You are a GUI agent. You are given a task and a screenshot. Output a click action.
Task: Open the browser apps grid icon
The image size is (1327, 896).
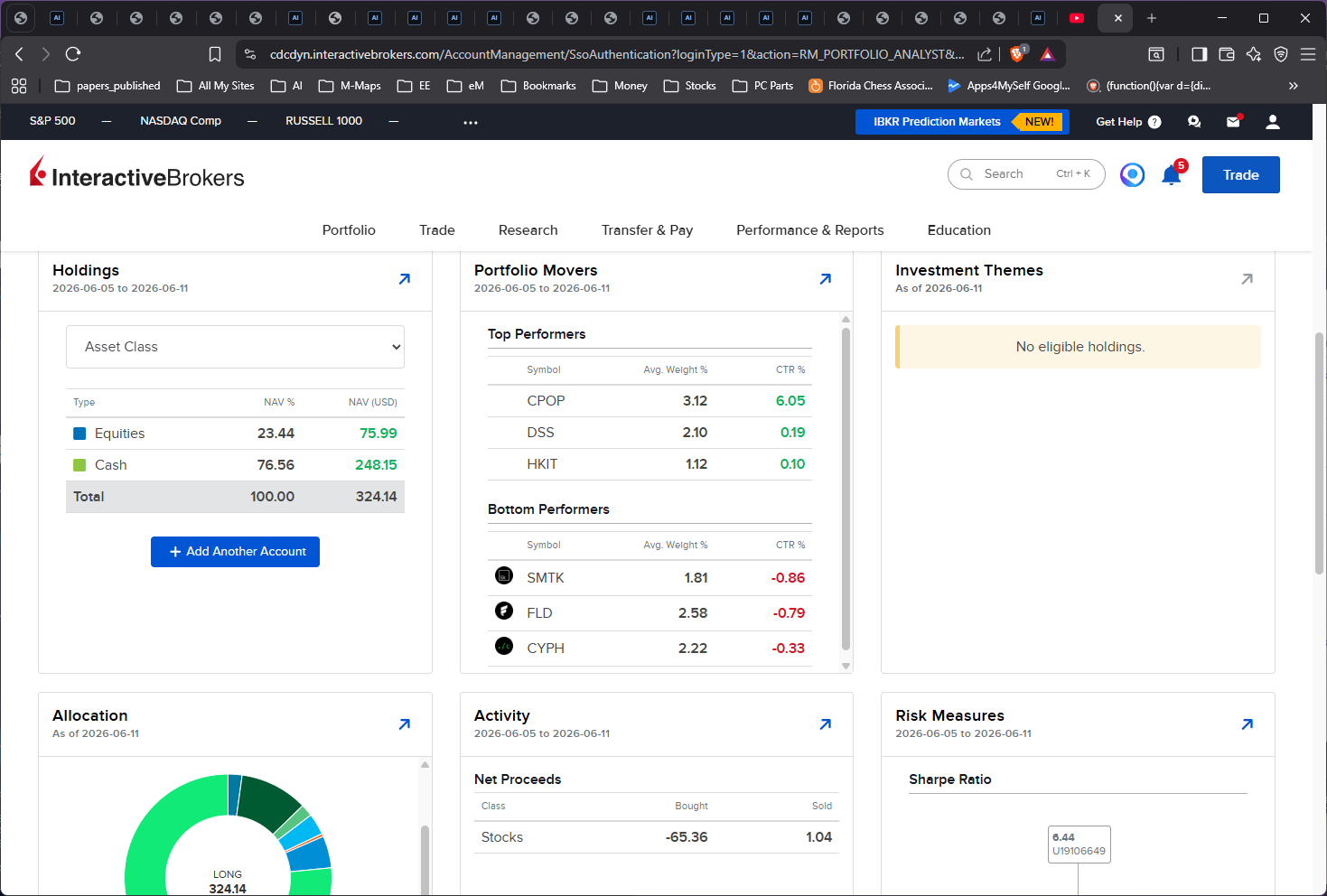coord(19,86)
